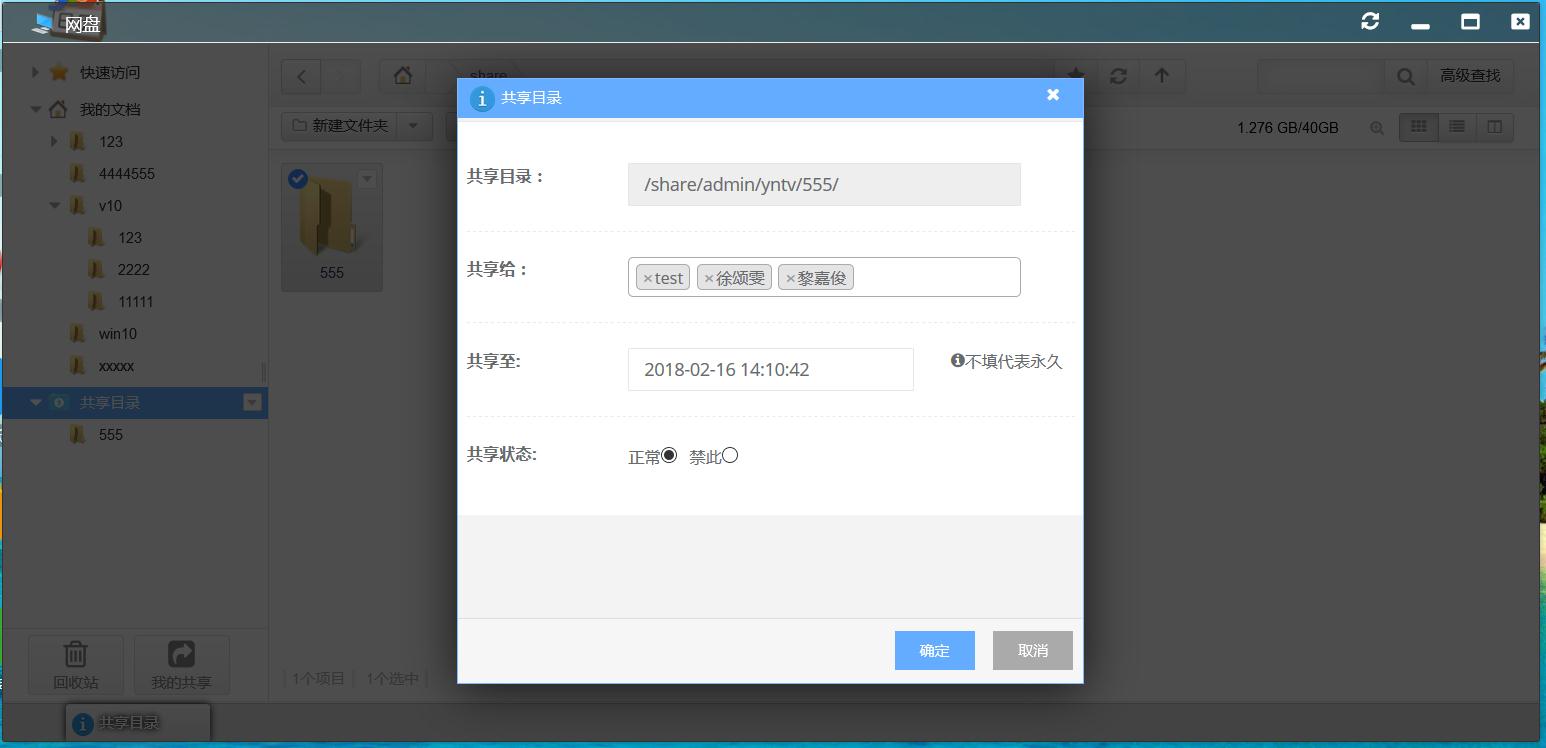Expand the 快速访问 tree node
This screenshot has width=1546, height=748.
35,72
